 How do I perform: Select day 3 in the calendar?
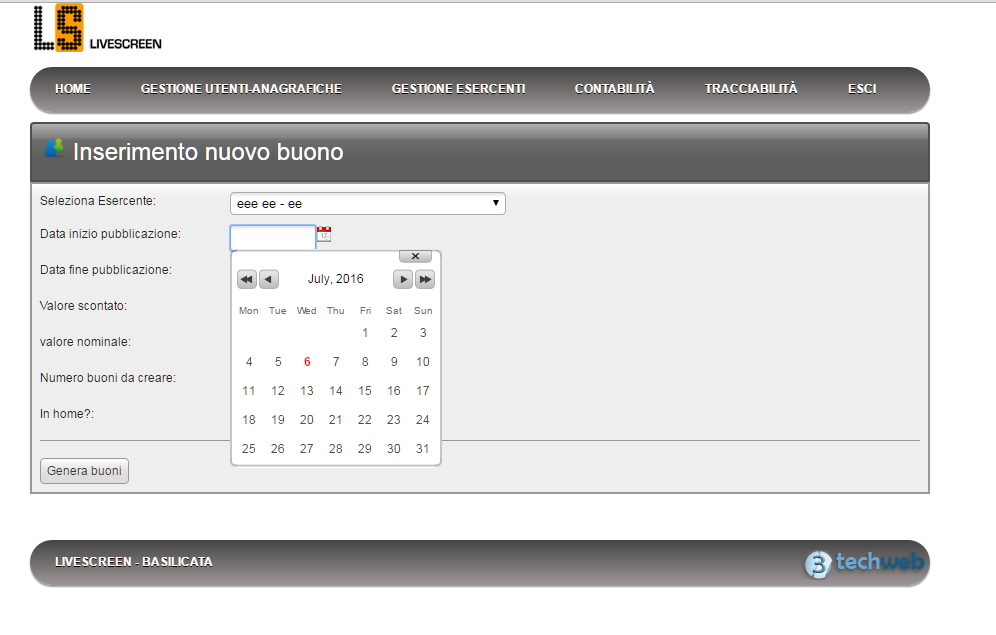423,333
